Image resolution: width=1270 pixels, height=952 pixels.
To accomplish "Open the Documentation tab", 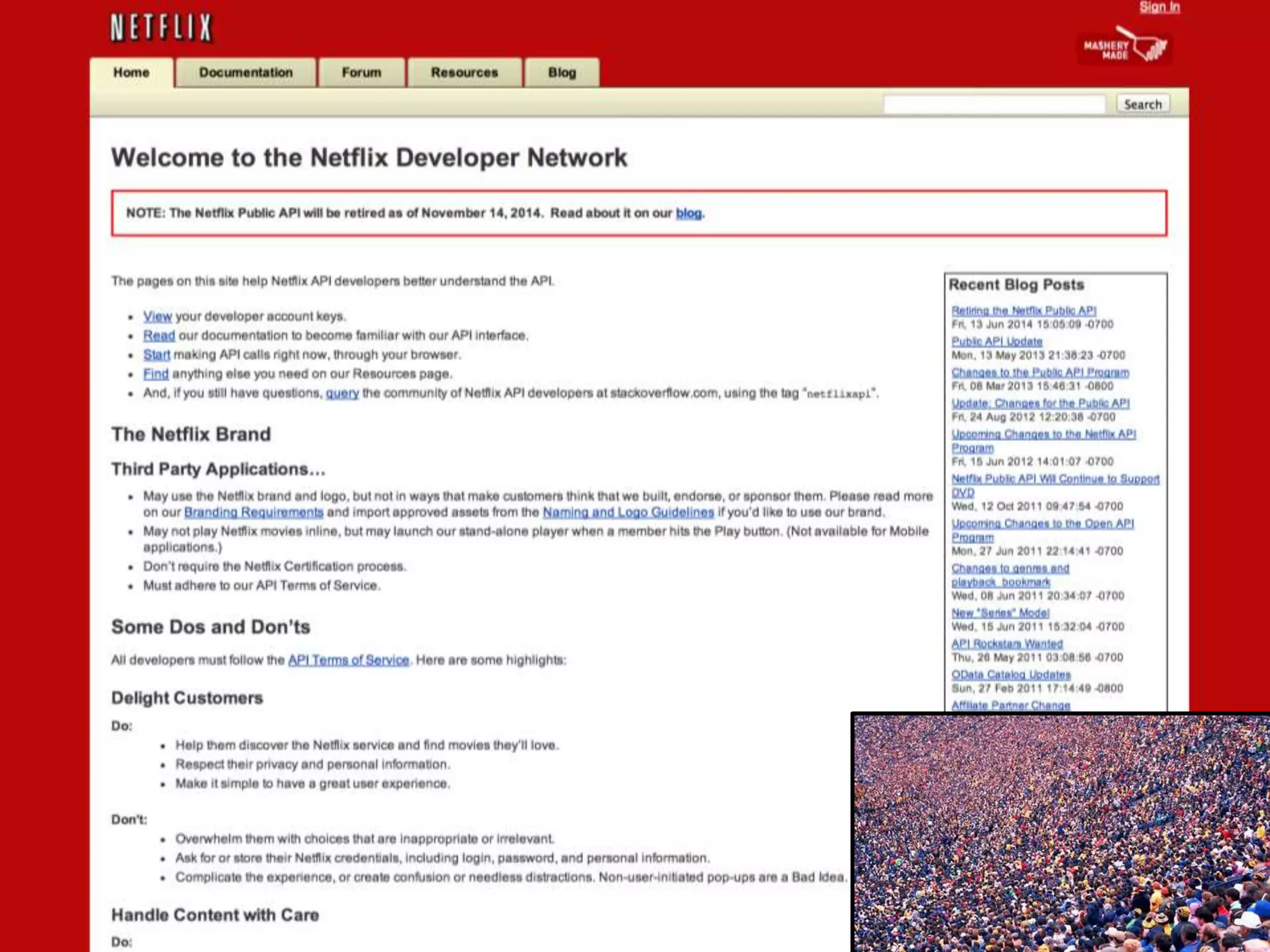I will [246, 73].
